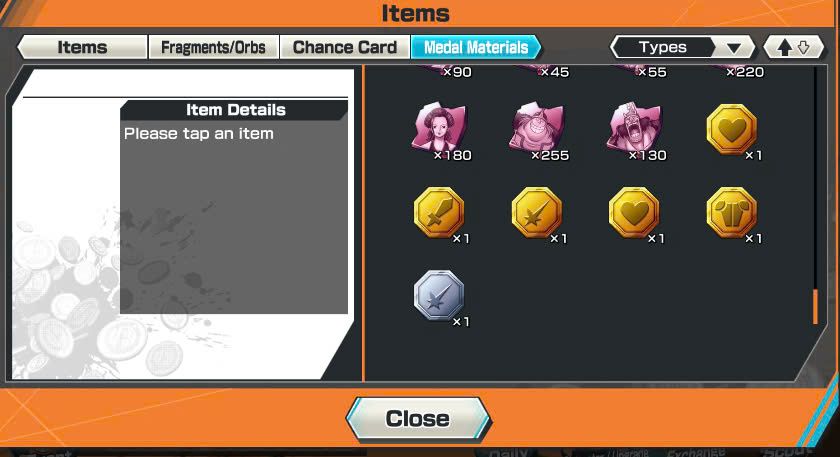Switch to the Chance Card tab
840x457 pixels.
[x=344, y=47]
